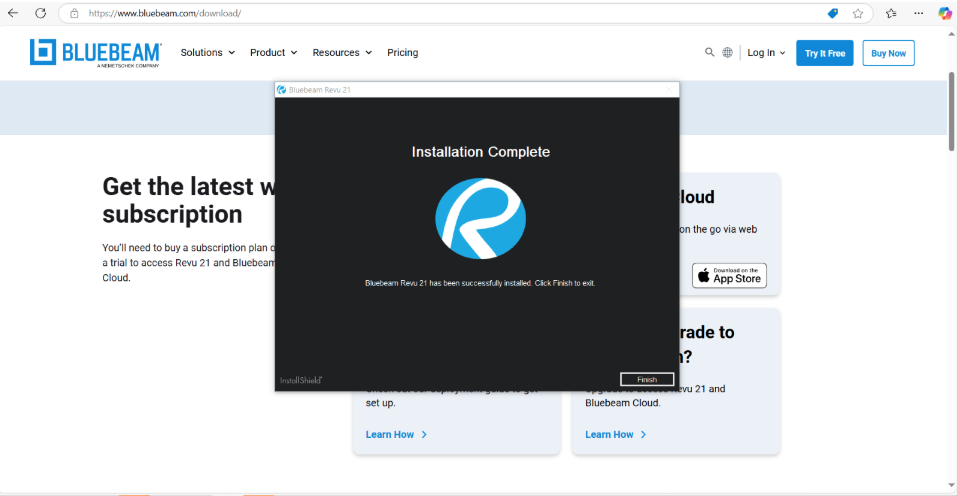Viewport: 957px width, 496px height.
Task: Expand the Product dropdown menu
Action: 274,53
